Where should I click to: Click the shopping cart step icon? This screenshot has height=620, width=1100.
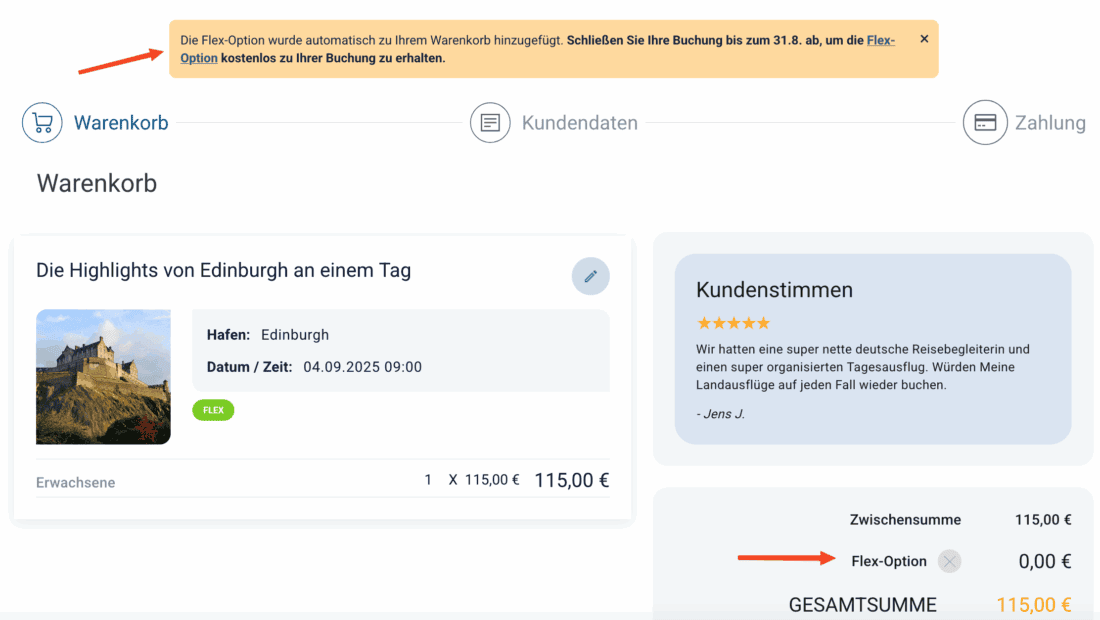tap(42, 123)
